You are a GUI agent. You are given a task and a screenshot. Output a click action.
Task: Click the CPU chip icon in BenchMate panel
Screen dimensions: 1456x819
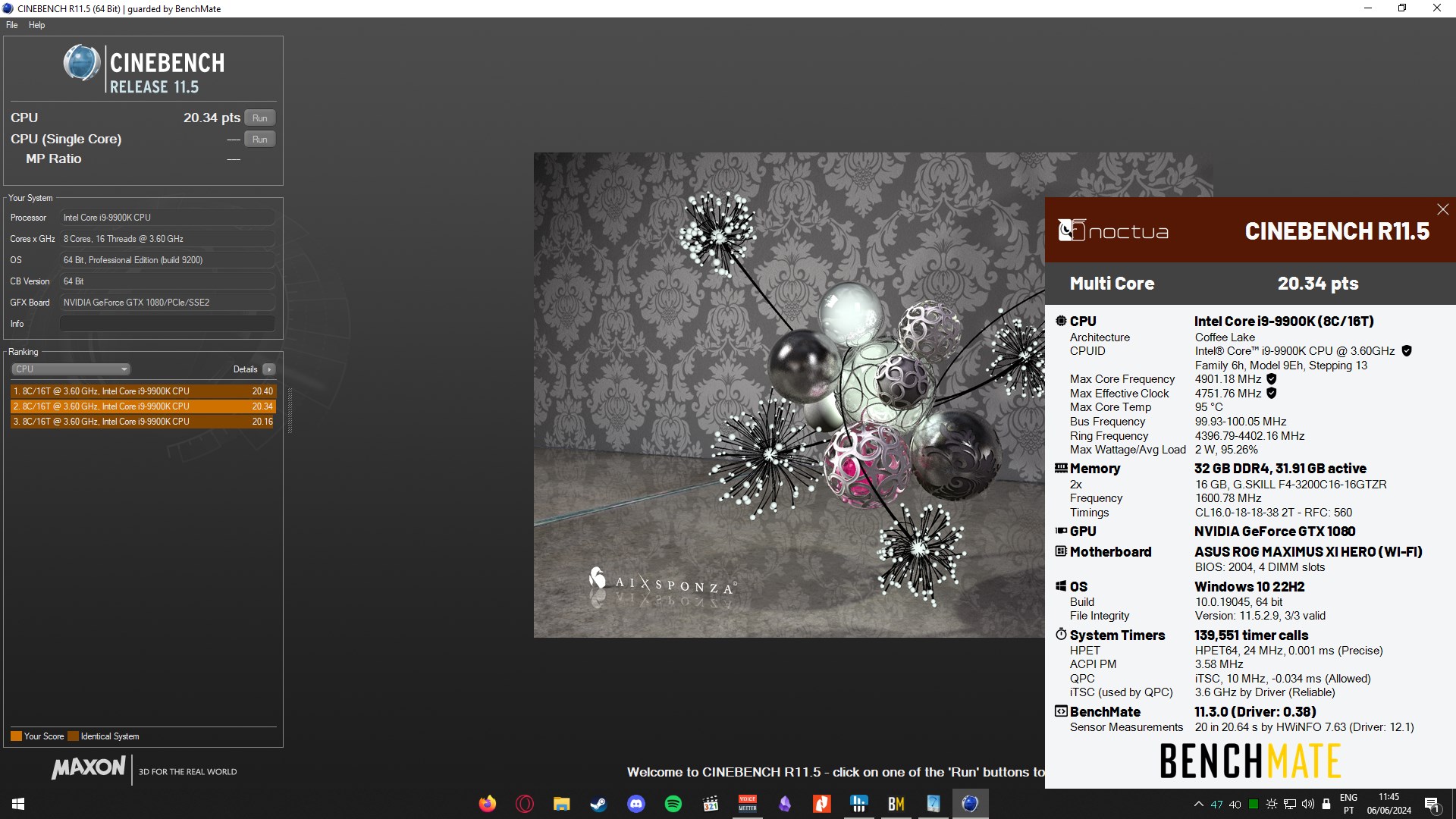coord(1061,321)
